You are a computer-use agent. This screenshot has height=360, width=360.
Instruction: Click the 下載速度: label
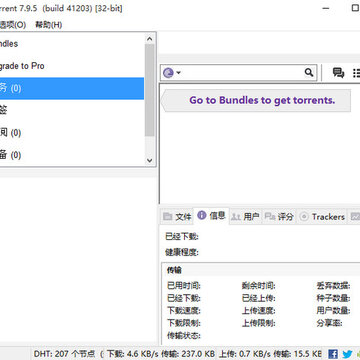tap(184, 311)
